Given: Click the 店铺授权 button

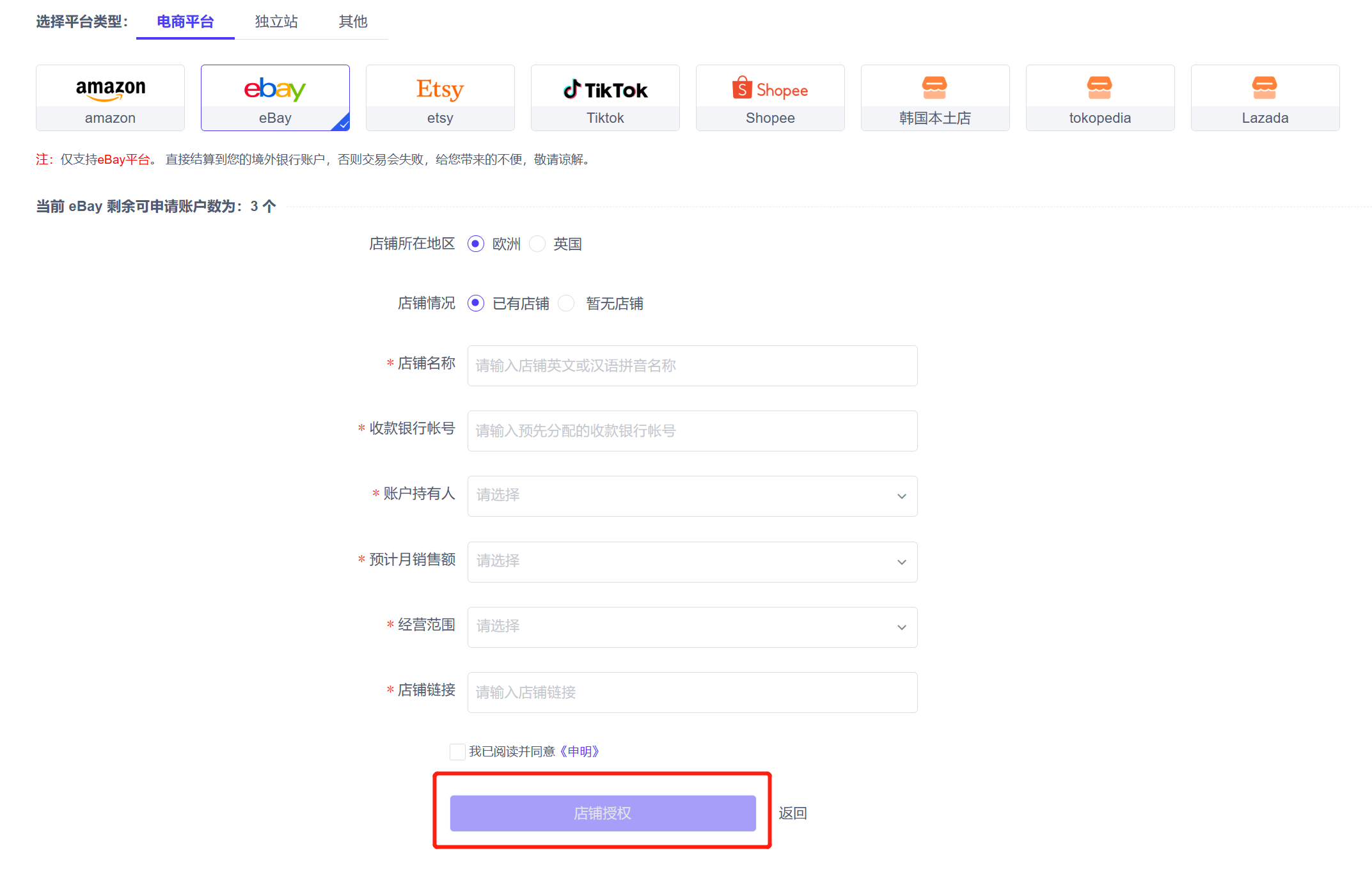Looking at the screenshot, I should coord(603,813).
